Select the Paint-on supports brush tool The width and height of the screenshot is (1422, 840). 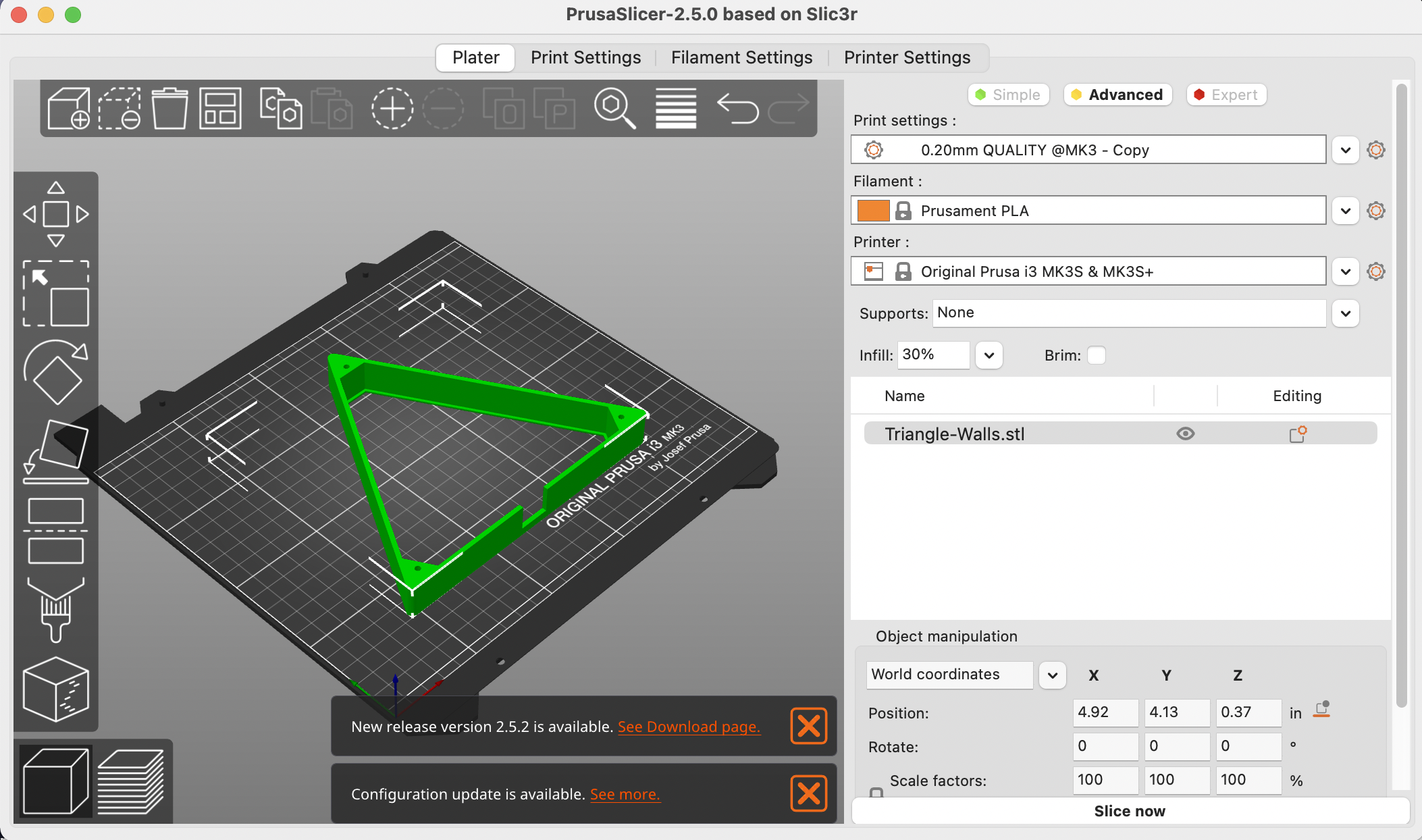tap(56, 609)
